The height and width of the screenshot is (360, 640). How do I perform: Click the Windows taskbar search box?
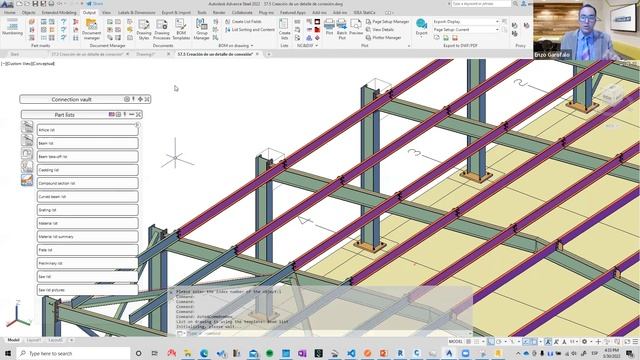click(73, 353)
